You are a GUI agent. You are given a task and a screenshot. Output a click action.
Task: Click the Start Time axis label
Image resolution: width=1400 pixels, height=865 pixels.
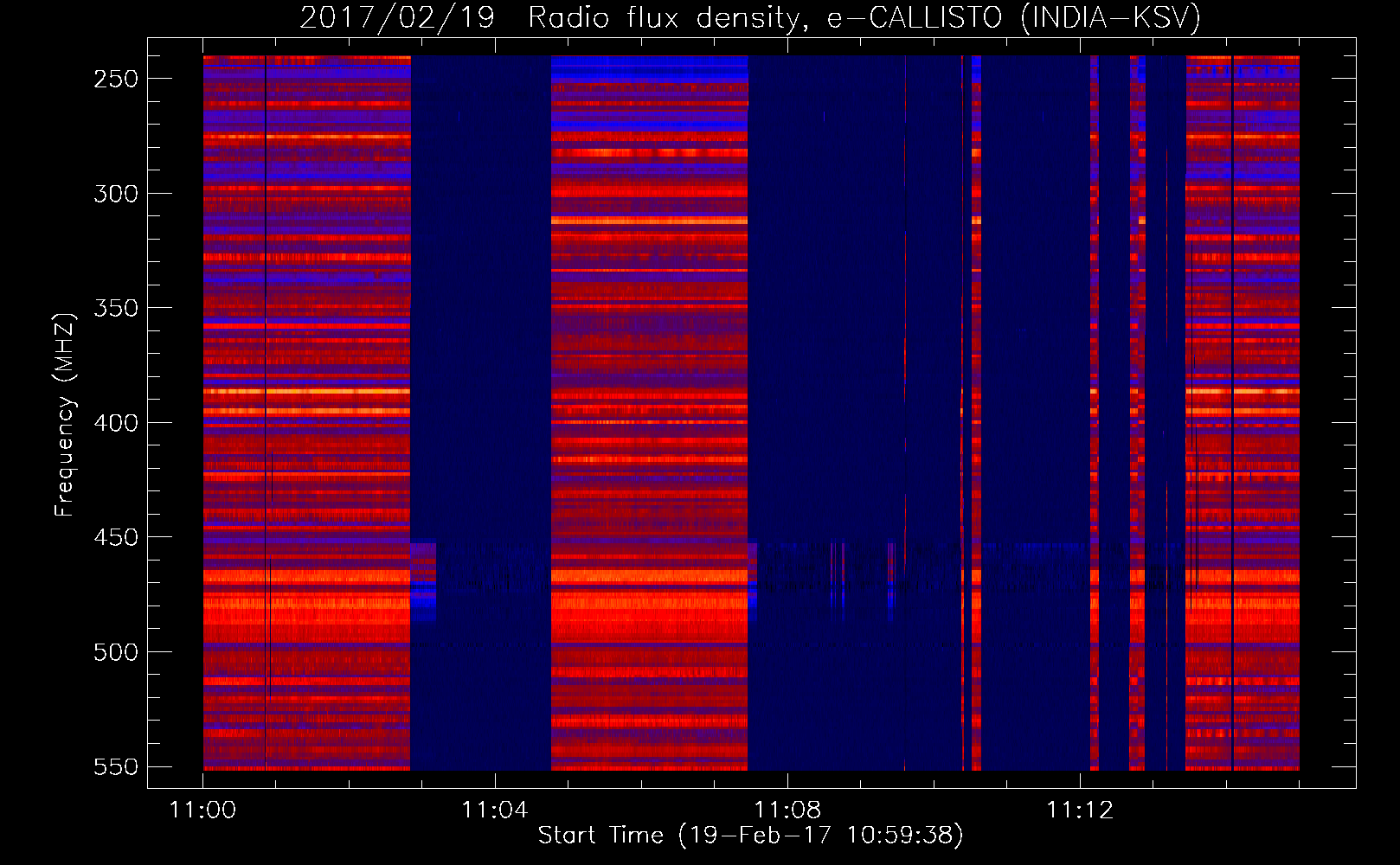click(750, 836)
